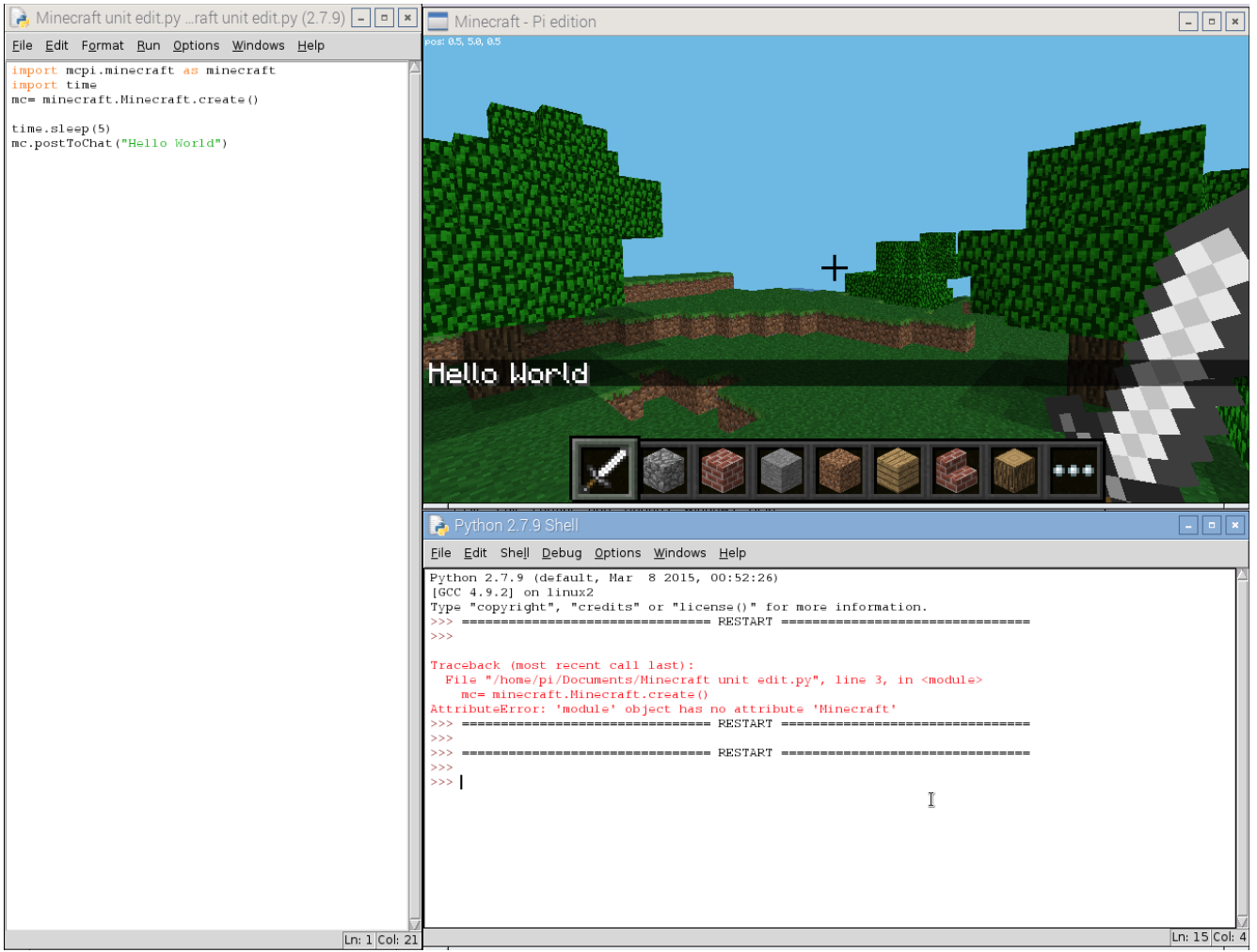Click 'Ln: 1' in the editor status bar
Viewport: 1257px width, 952px height.
358,940
